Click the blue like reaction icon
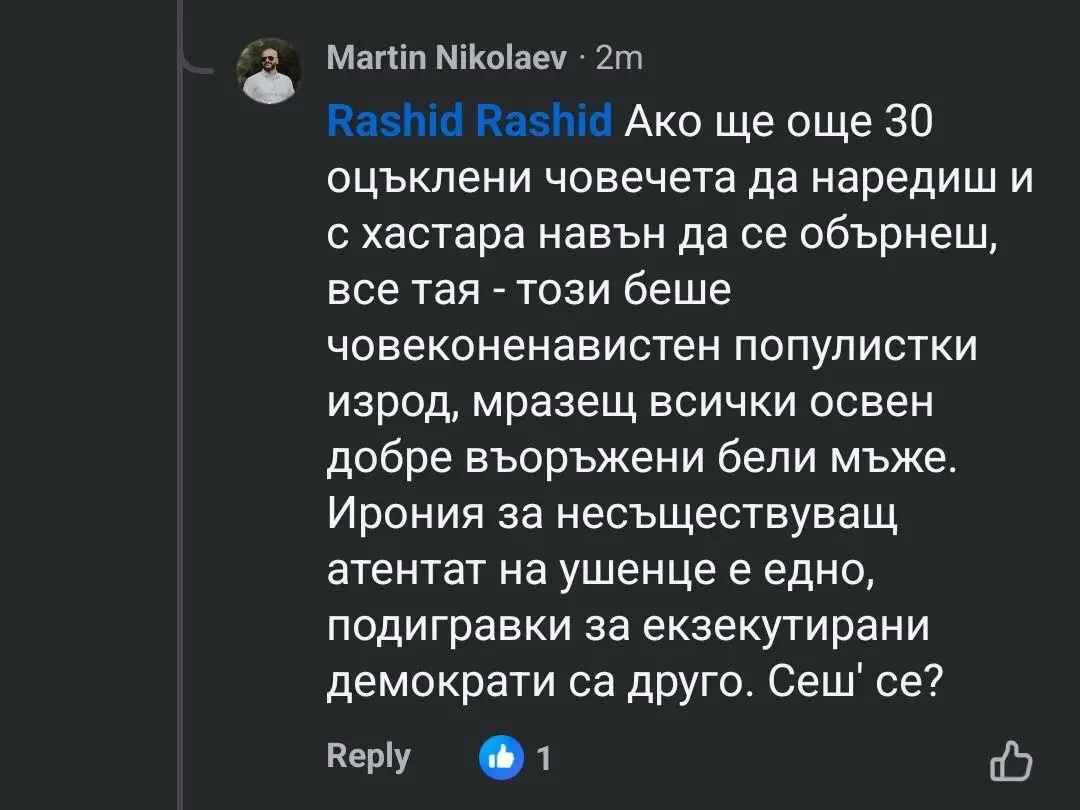 pyautogui.click(x=501, y=757)
